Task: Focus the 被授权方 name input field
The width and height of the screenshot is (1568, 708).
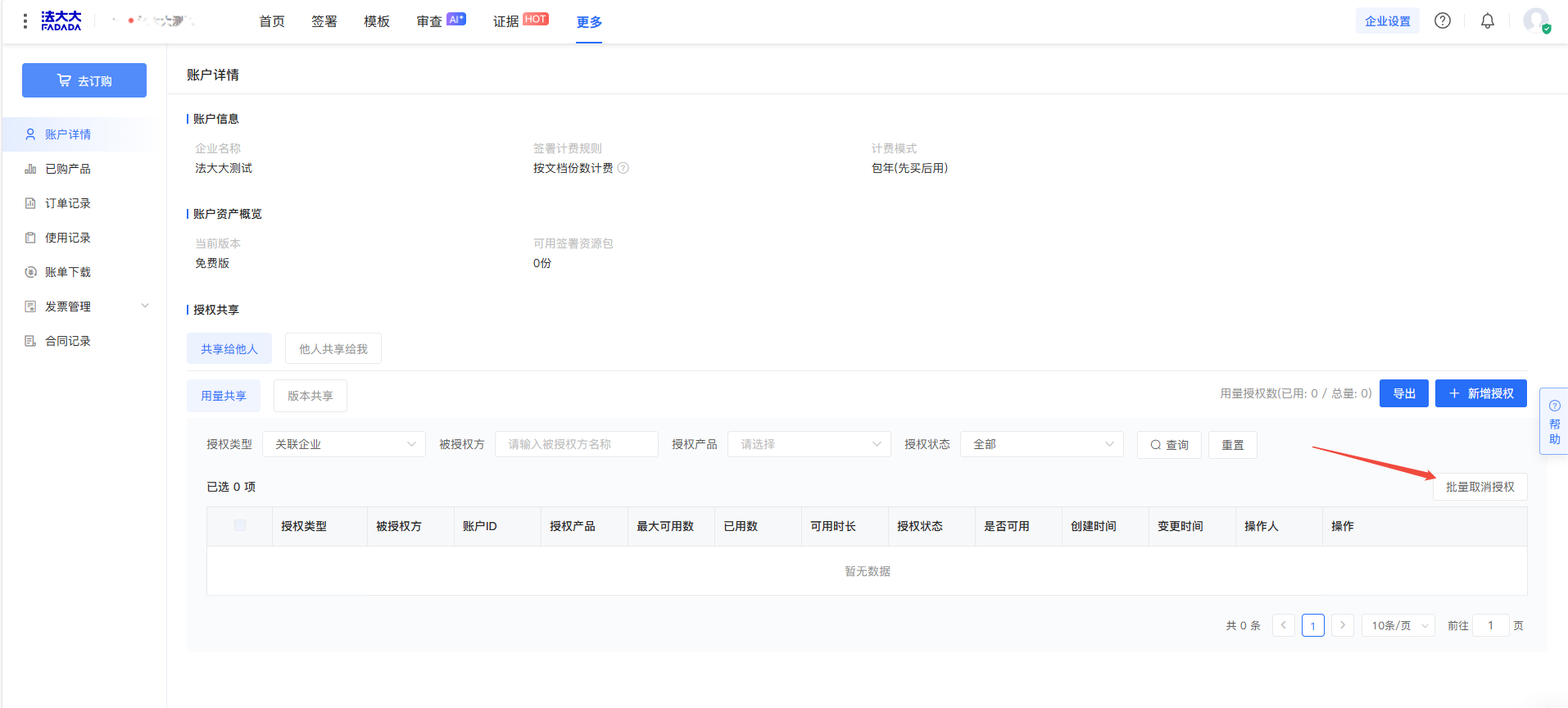Action: (x=577, y=444)
